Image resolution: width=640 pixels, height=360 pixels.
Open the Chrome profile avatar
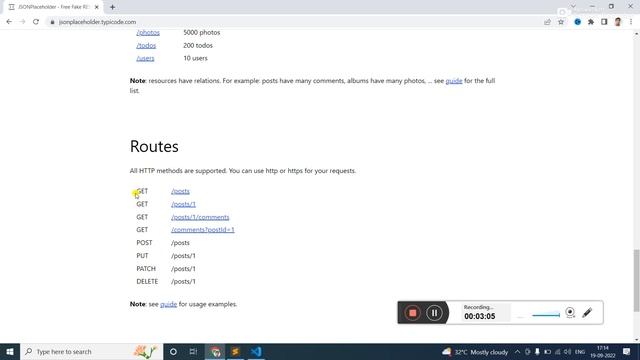tap(618, 22)
